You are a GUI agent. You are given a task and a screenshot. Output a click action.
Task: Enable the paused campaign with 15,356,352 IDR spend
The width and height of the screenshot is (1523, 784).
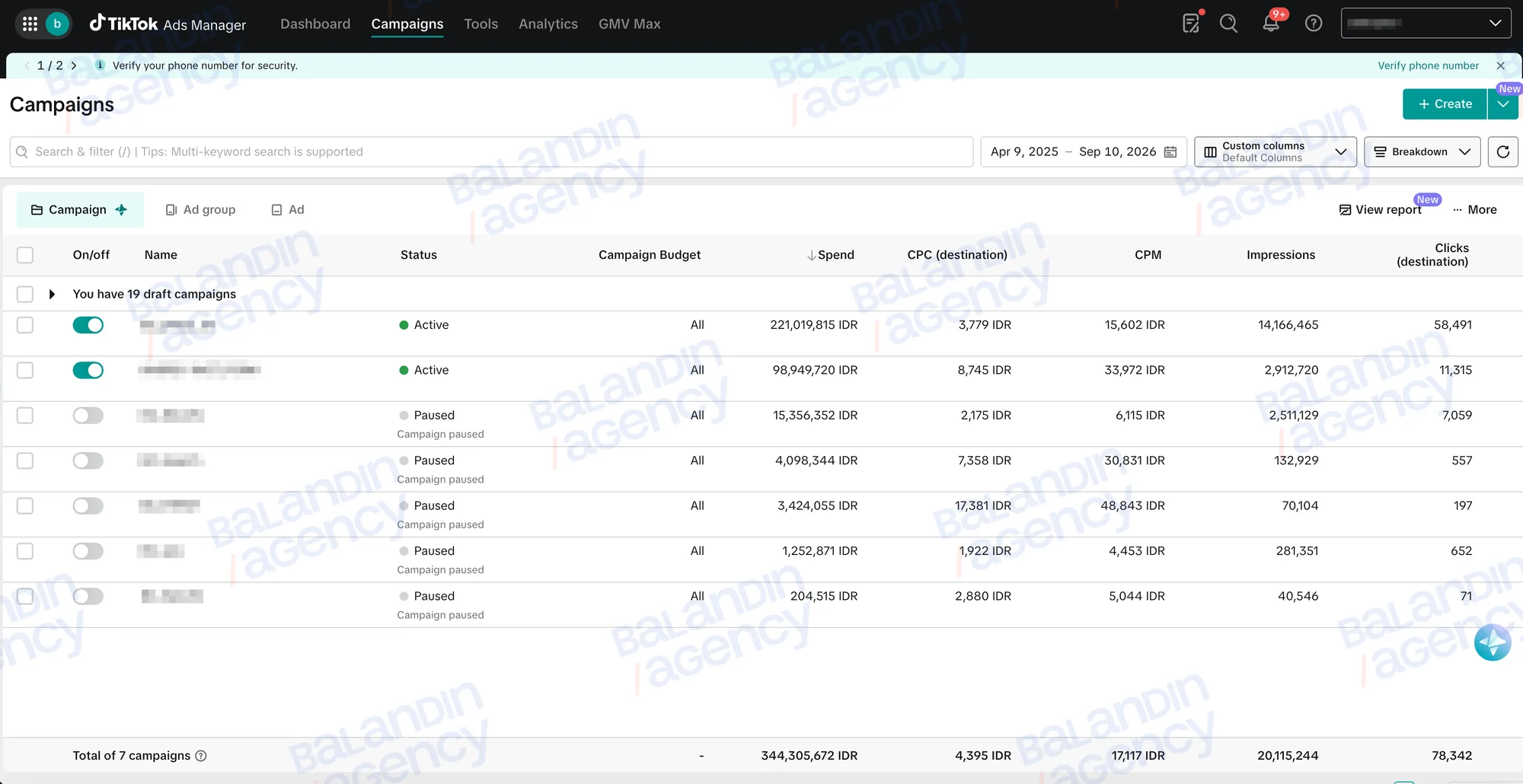tap(88, 416)
